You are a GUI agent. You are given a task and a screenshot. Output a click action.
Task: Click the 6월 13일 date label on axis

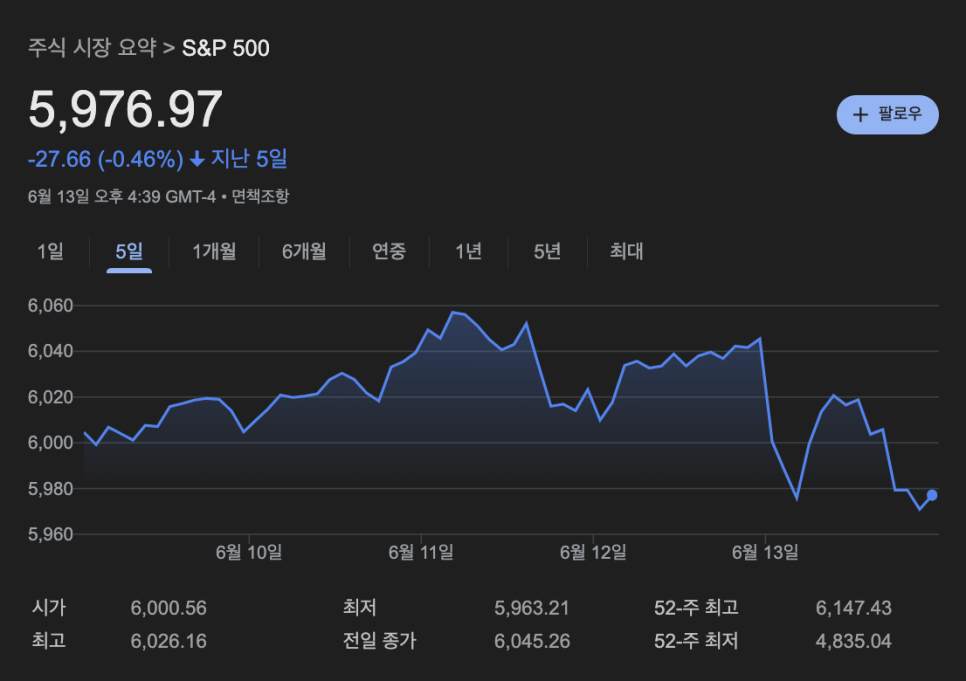point(765,552)
